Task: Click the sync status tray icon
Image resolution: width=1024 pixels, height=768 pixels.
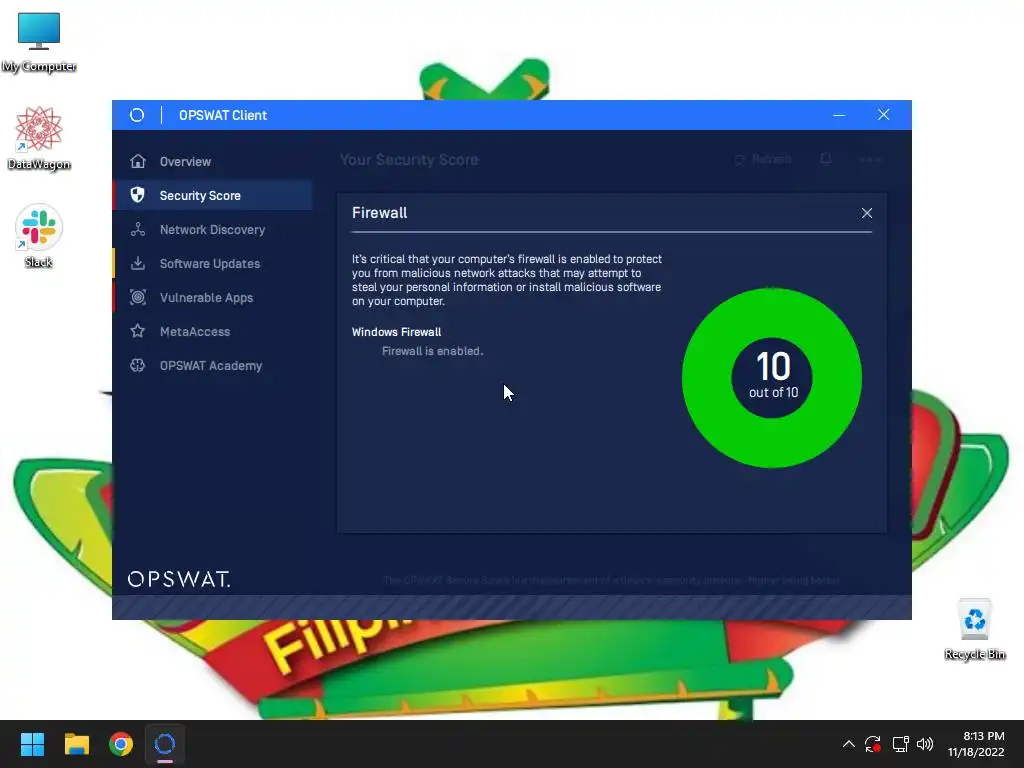Action: (x=872, y=744)
